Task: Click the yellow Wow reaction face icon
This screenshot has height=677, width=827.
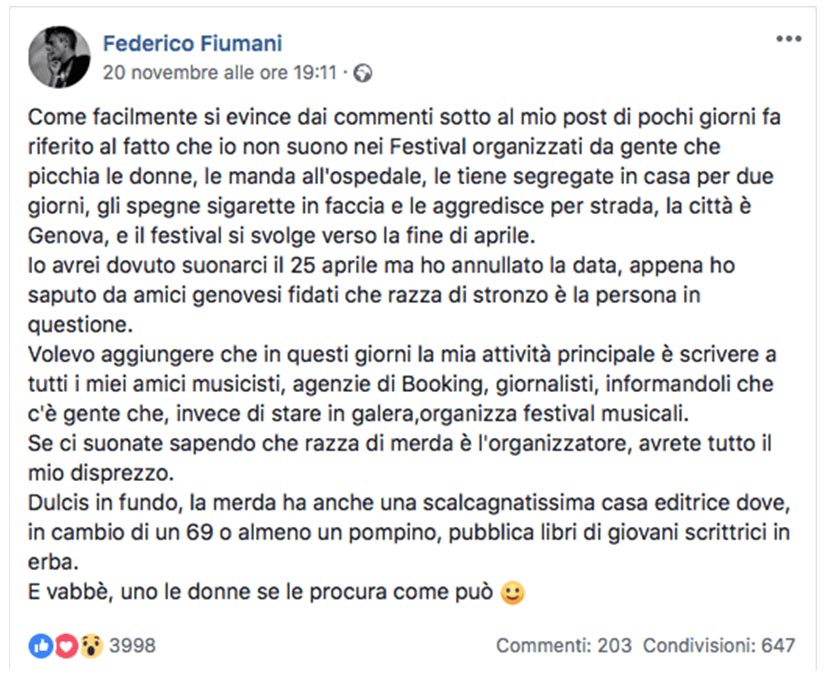Action: (x=91, y=645)
